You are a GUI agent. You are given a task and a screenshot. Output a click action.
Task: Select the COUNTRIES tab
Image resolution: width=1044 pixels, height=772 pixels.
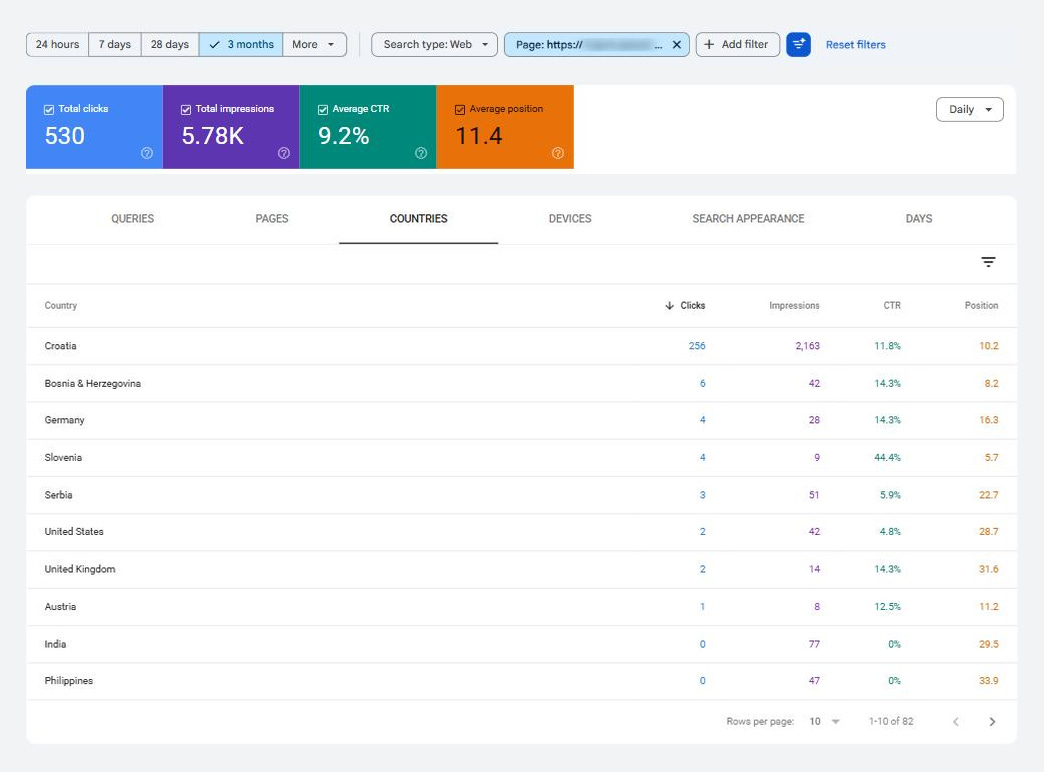[x=419, y=219]
